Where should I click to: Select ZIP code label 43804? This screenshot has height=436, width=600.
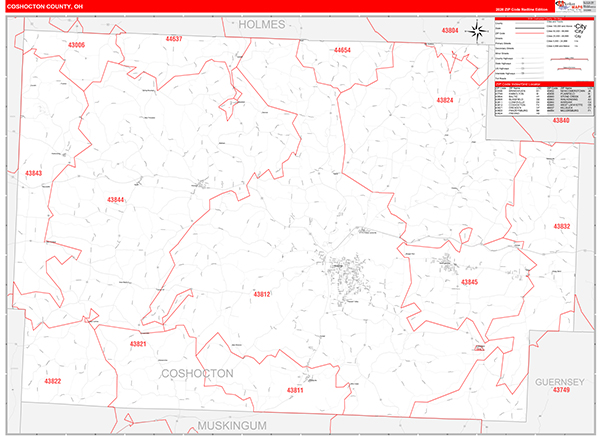click(450, 31)
